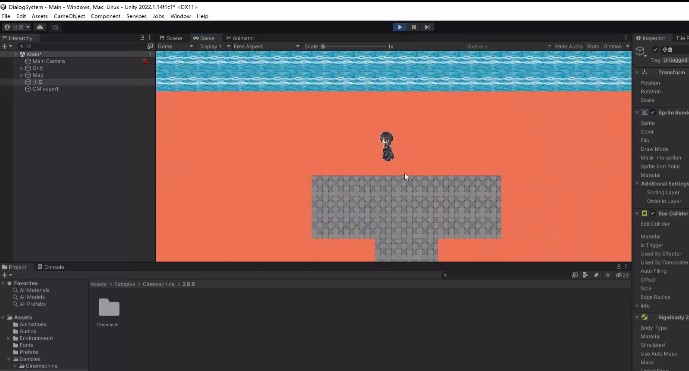The width and height of the screenshot is (689, 371).
Task: Toggle the GameObject active checkbox in the Inspector
Action: [x=655, y=50]
